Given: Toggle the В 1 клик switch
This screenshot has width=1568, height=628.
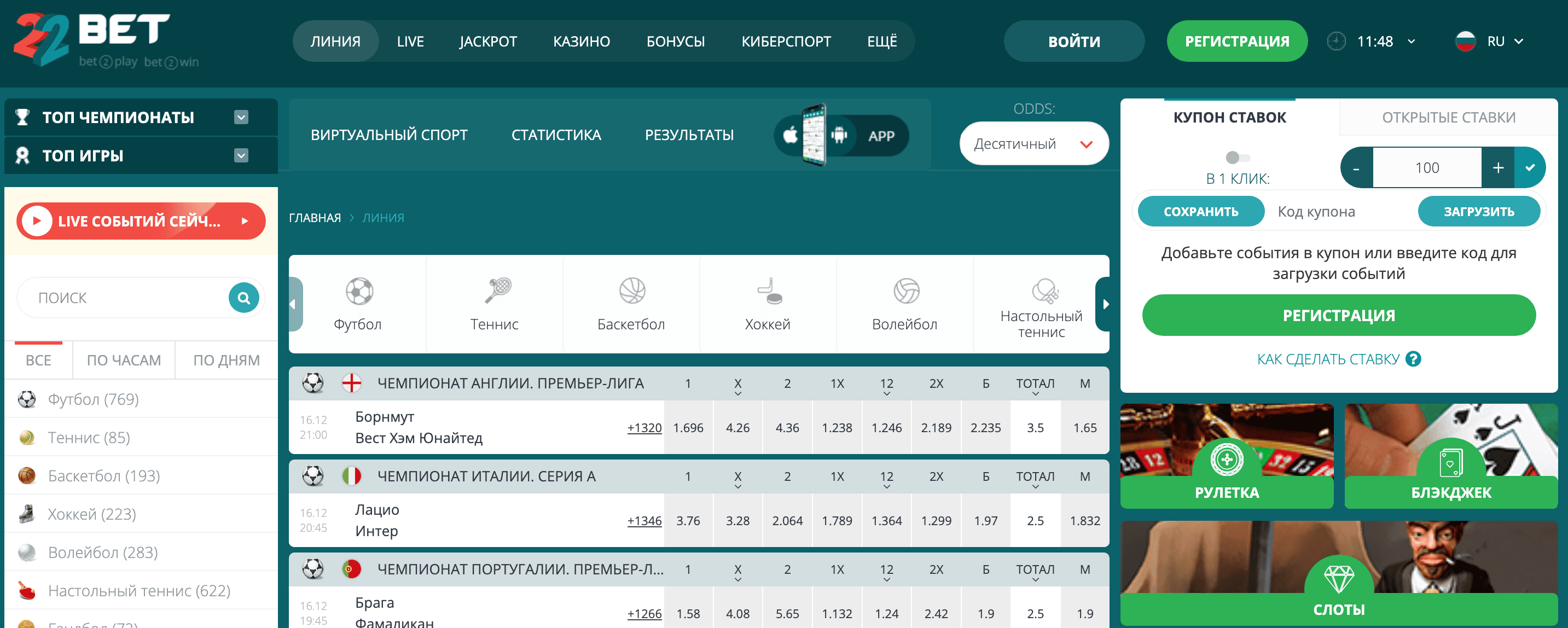Looking at the screenshot, I should point(1237,158).
